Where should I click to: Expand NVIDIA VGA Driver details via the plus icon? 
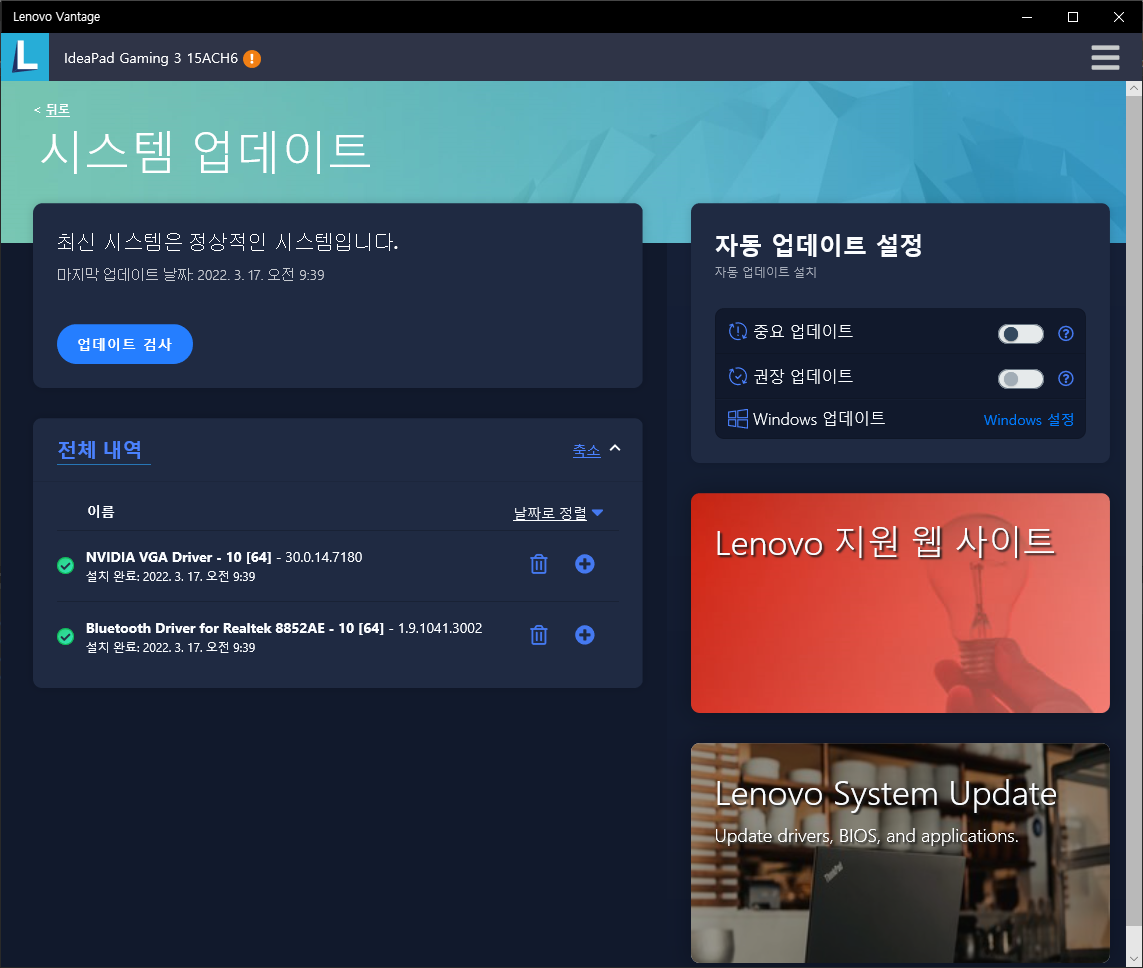pyautogui.click(x=585, y=563)
